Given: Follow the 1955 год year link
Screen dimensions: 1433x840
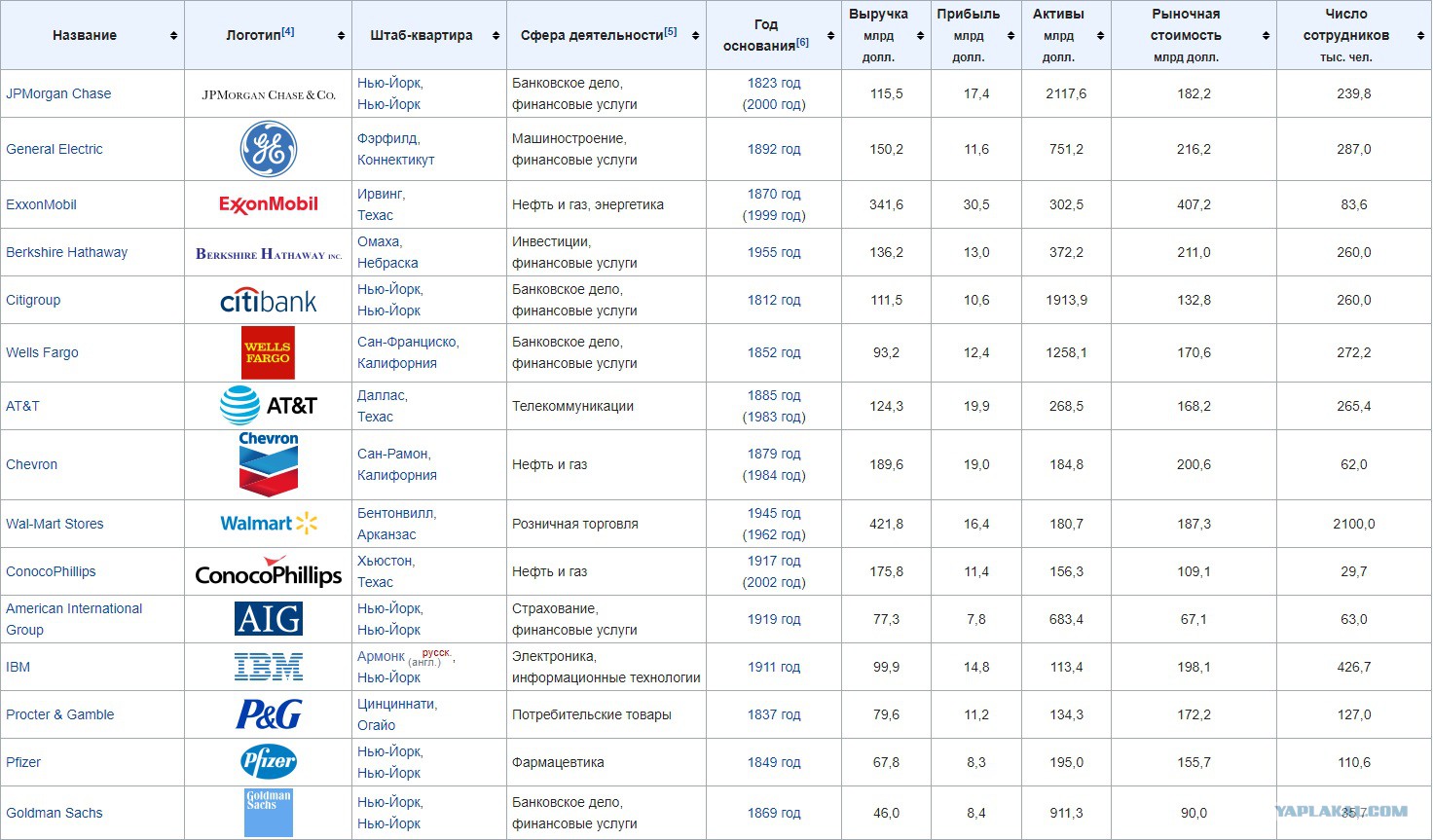Looking at the screenshot, I should (x=774, y=252).
